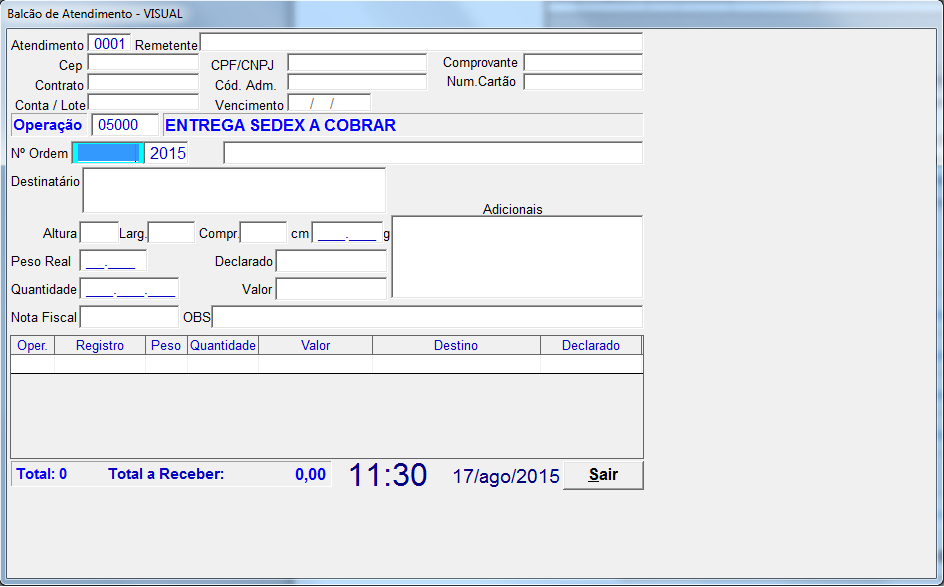Click the 11:30 clock display
The width and height of the screenshot is (944, 587).
[x=388, y=475]
